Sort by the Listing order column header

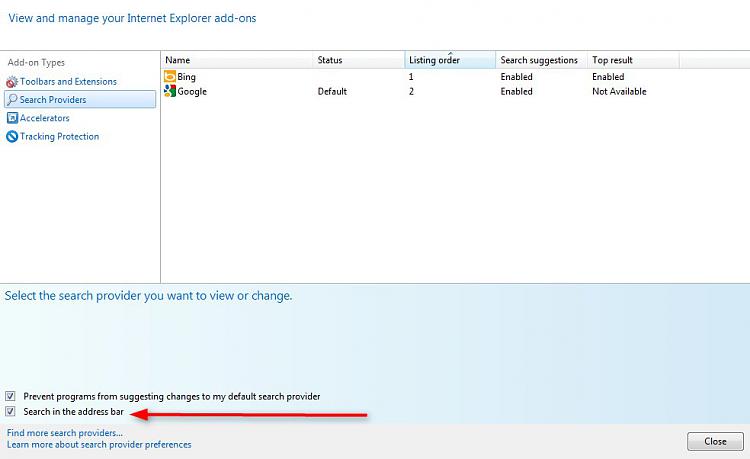click(x=450, y=60)
